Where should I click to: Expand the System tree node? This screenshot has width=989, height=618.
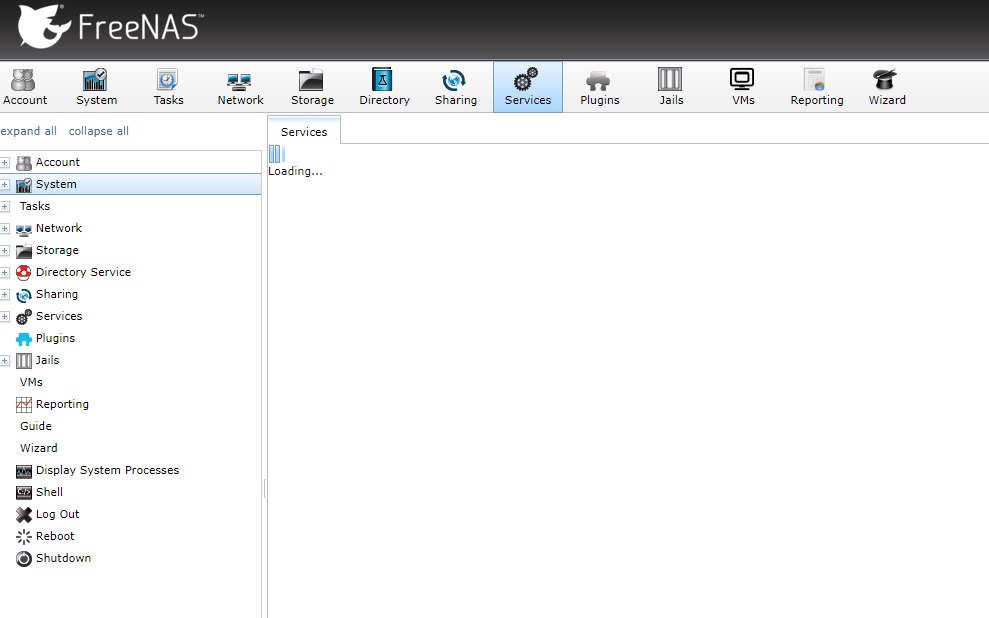[x=4, y=185]
